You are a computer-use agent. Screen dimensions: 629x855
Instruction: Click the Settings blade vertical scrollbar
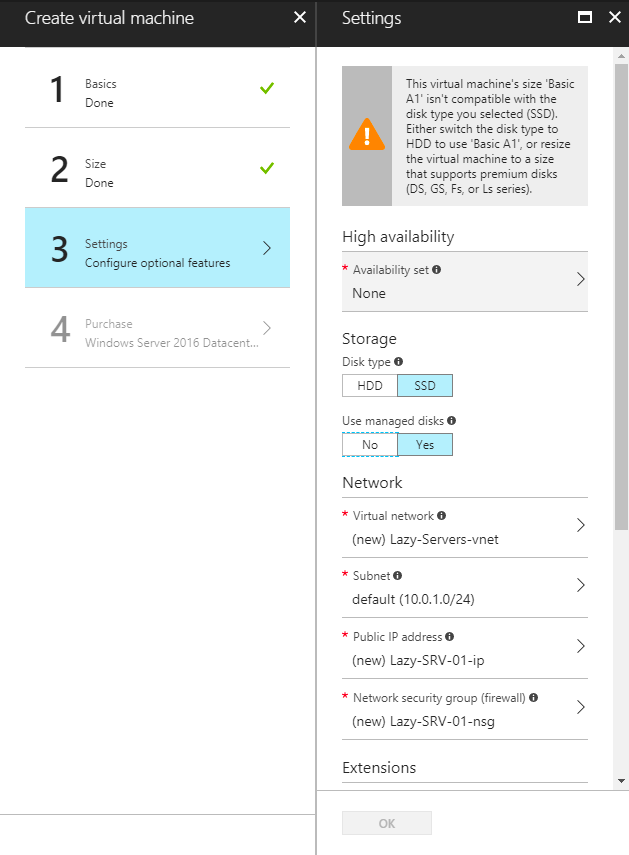[x=621, y=300]
